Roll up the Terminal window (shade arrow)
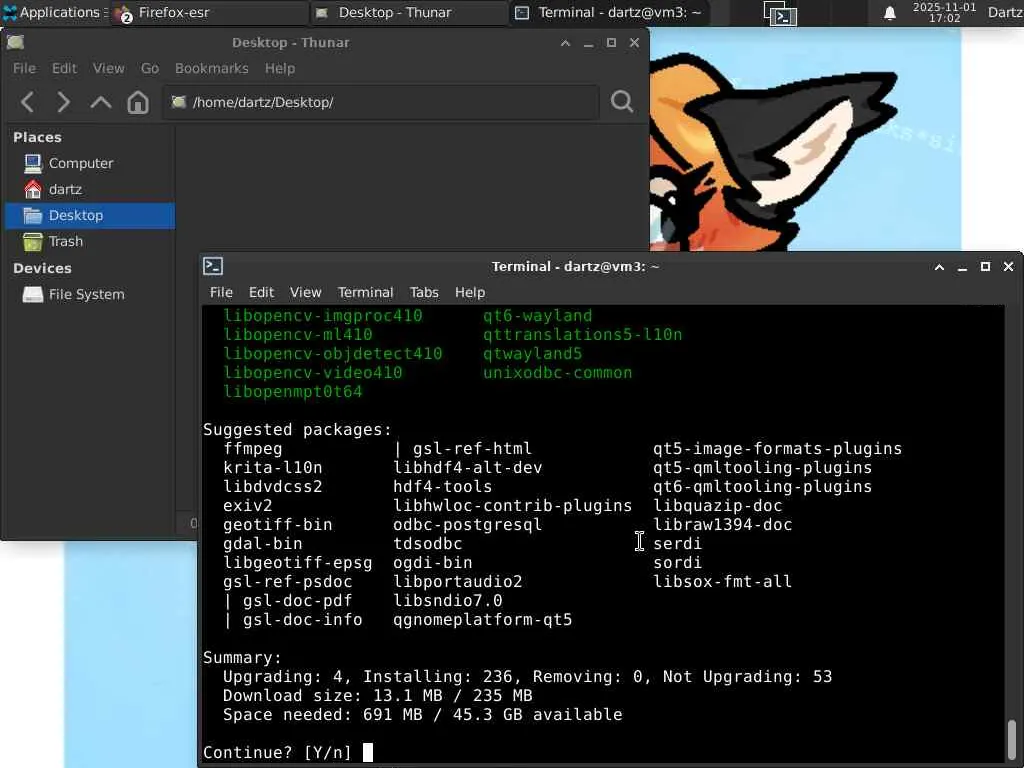The image size is (1024, 768). [x=939, y=266]
